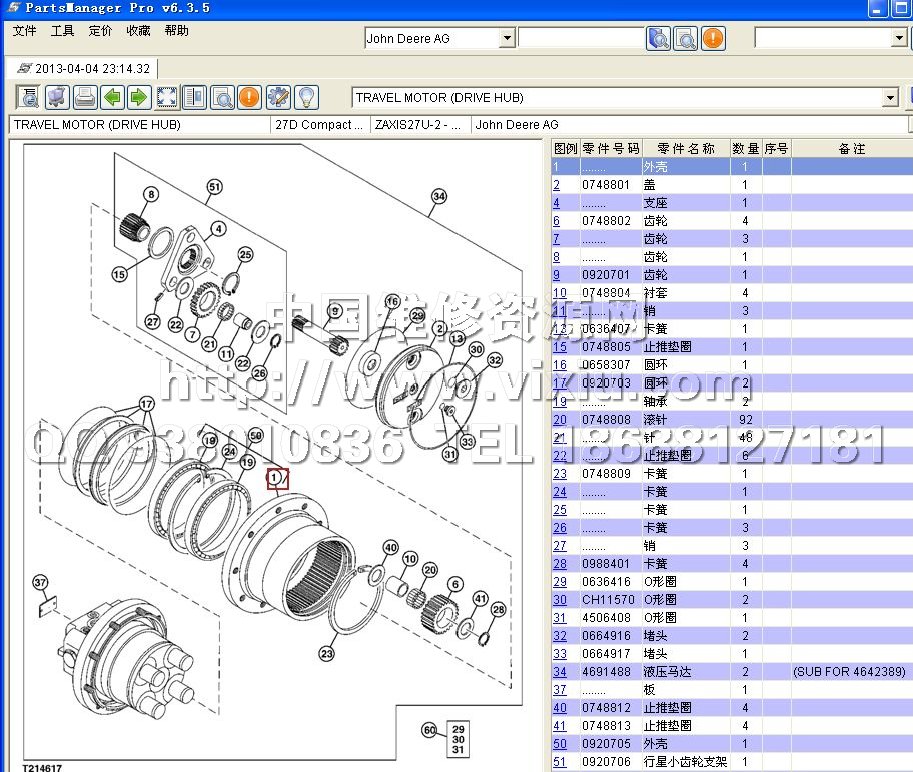
Task: Click orange alert icon beside the top search box
Action: [713, 39]
